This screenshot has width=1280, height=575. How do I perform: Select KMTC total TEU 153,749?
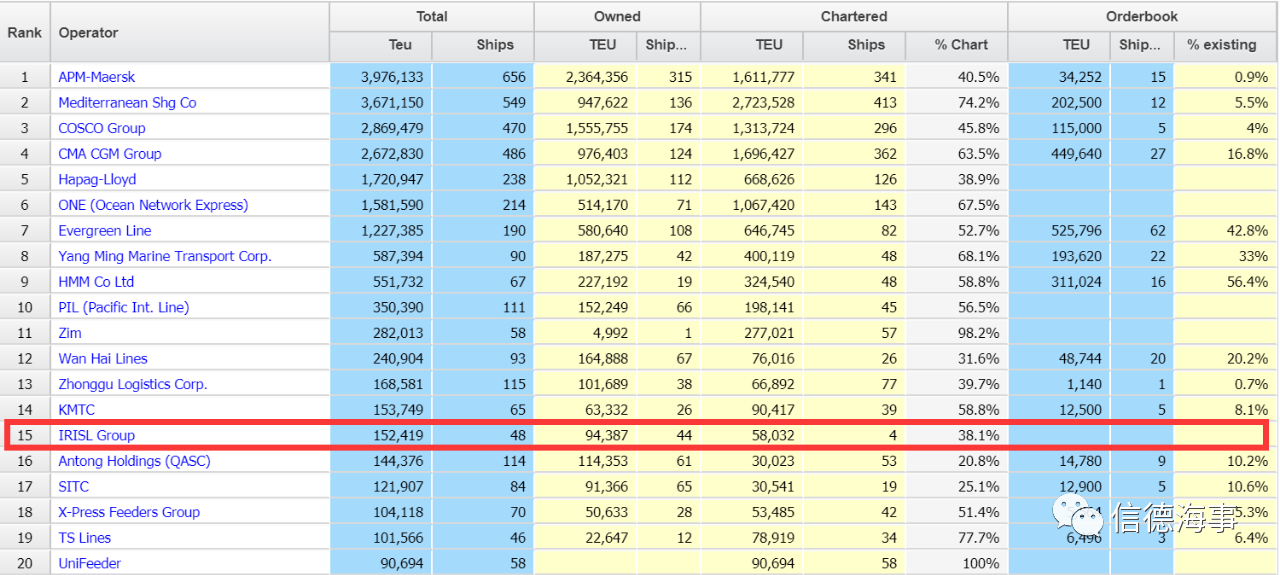397,410
